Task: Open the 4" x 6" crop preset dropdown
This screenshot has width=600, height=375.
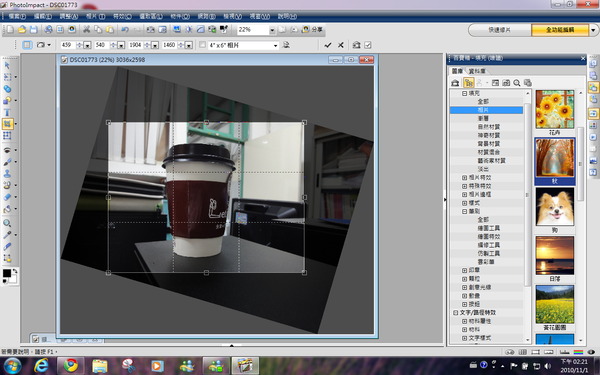Action: click(276, 46)
